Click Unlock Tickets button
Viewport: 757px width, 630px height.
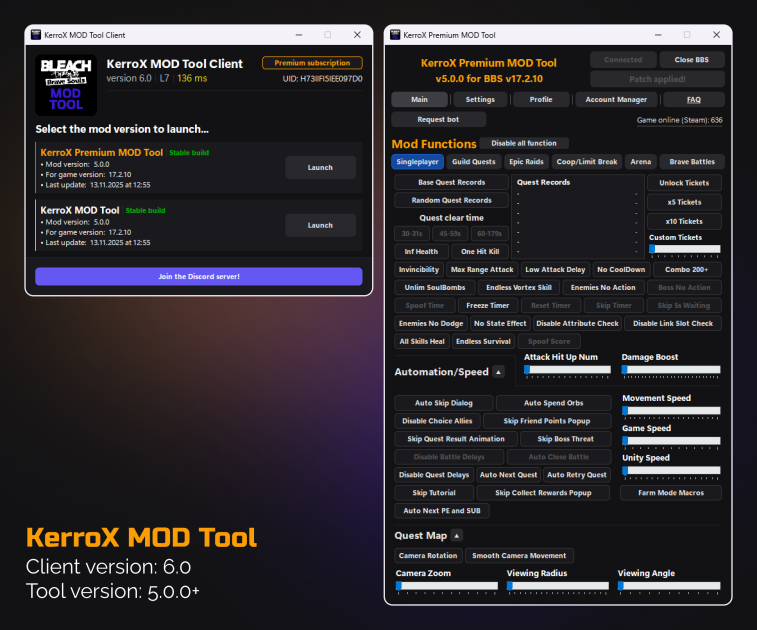(684, 183)
